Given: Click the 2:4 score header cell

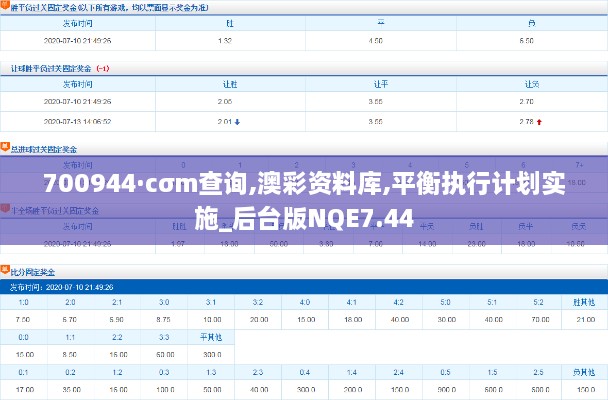Looking at the screenshot, I should [399, 372].
